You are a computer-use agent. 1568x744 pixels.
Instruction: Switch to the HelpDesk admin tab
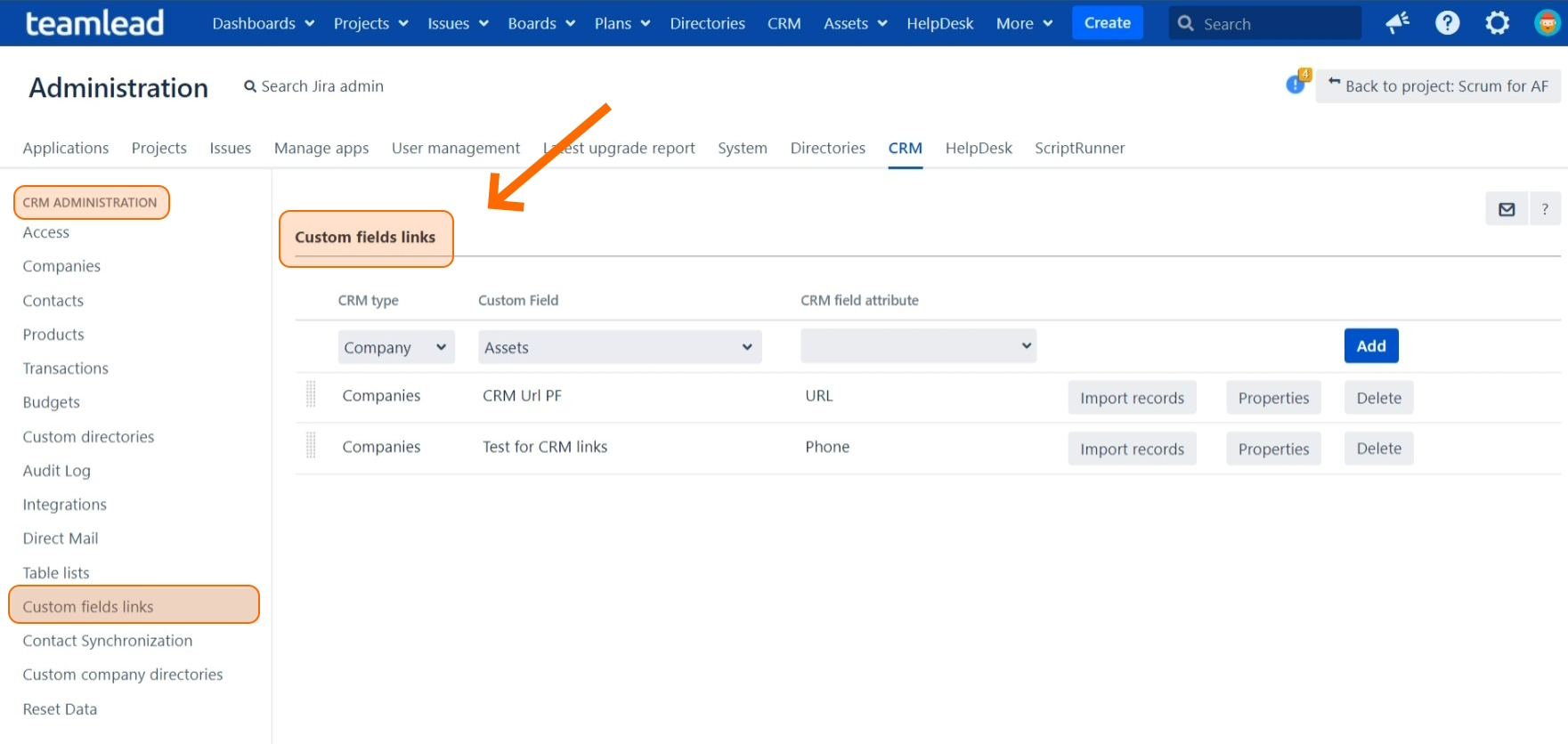click(x=978, y=148)
